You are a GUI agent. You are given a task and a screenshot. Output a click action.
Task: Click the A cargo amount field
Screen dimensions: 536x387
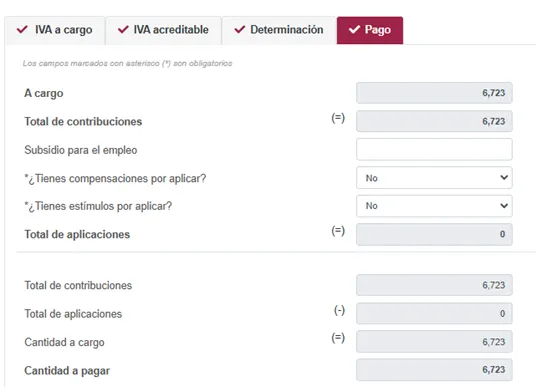click(434, 93)
